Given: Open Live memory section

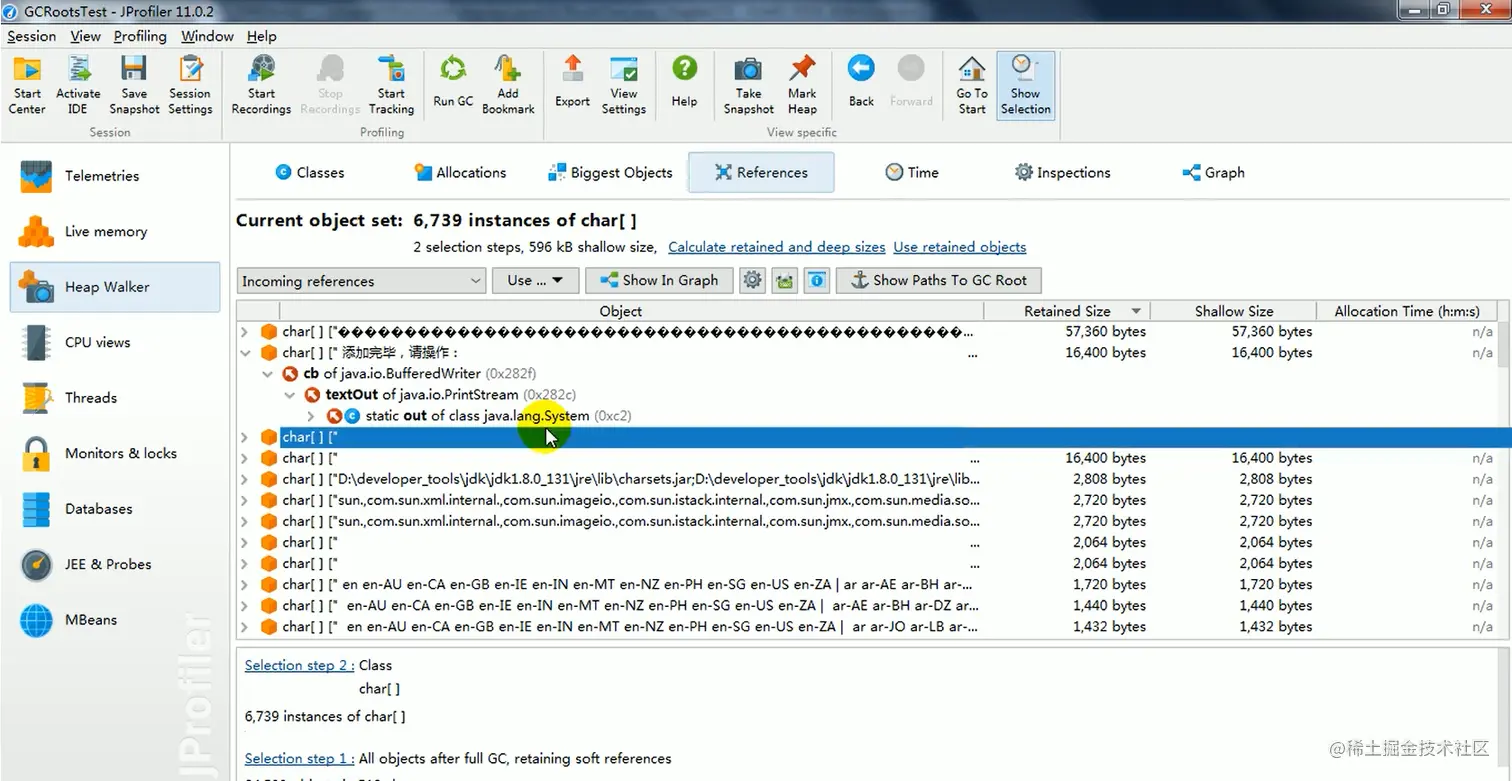Looking at the screenshot, I should tap(115, 231).
